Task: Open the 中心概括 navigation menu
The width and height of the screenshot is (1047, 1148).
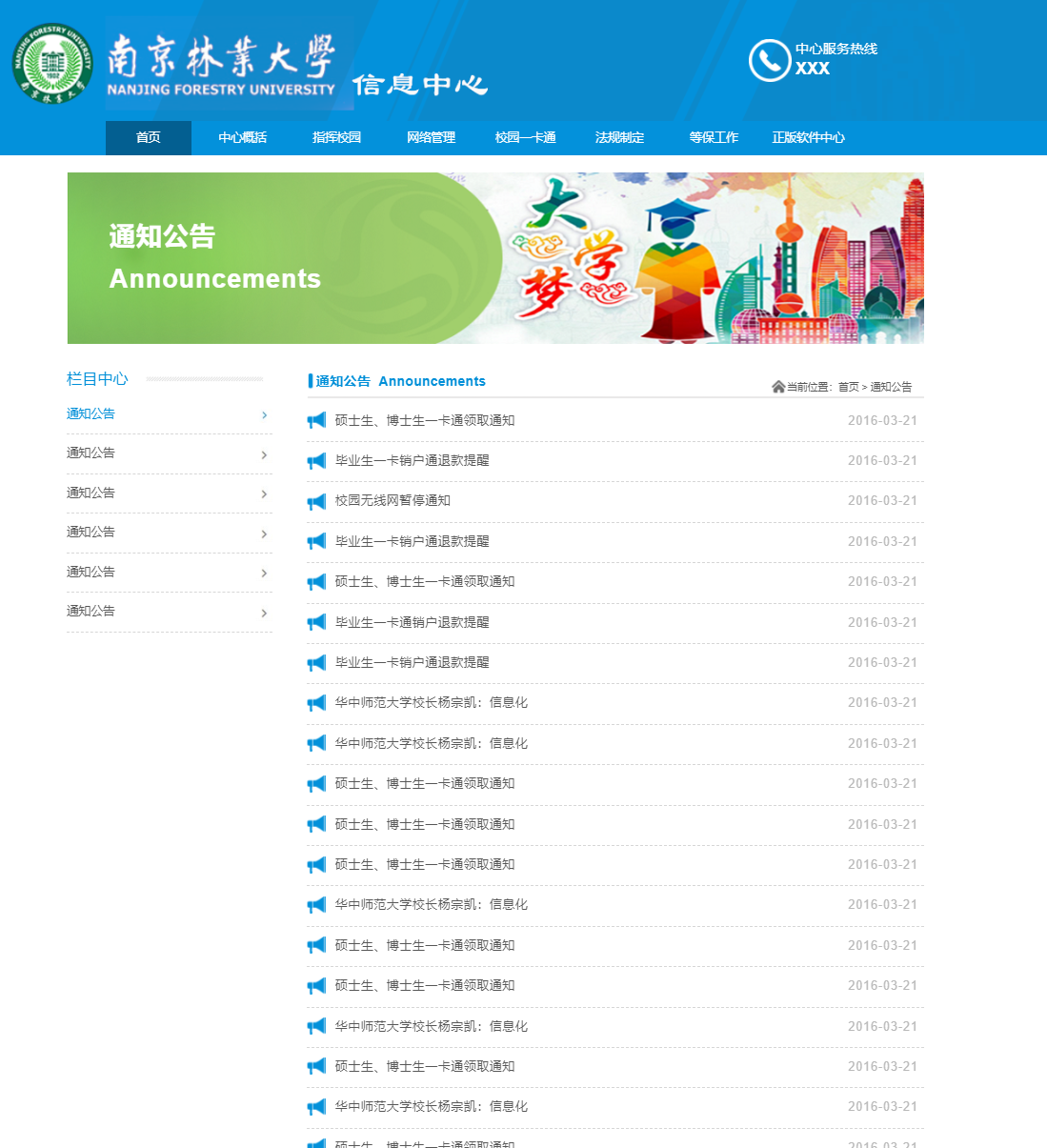Action: pos(243,137)
